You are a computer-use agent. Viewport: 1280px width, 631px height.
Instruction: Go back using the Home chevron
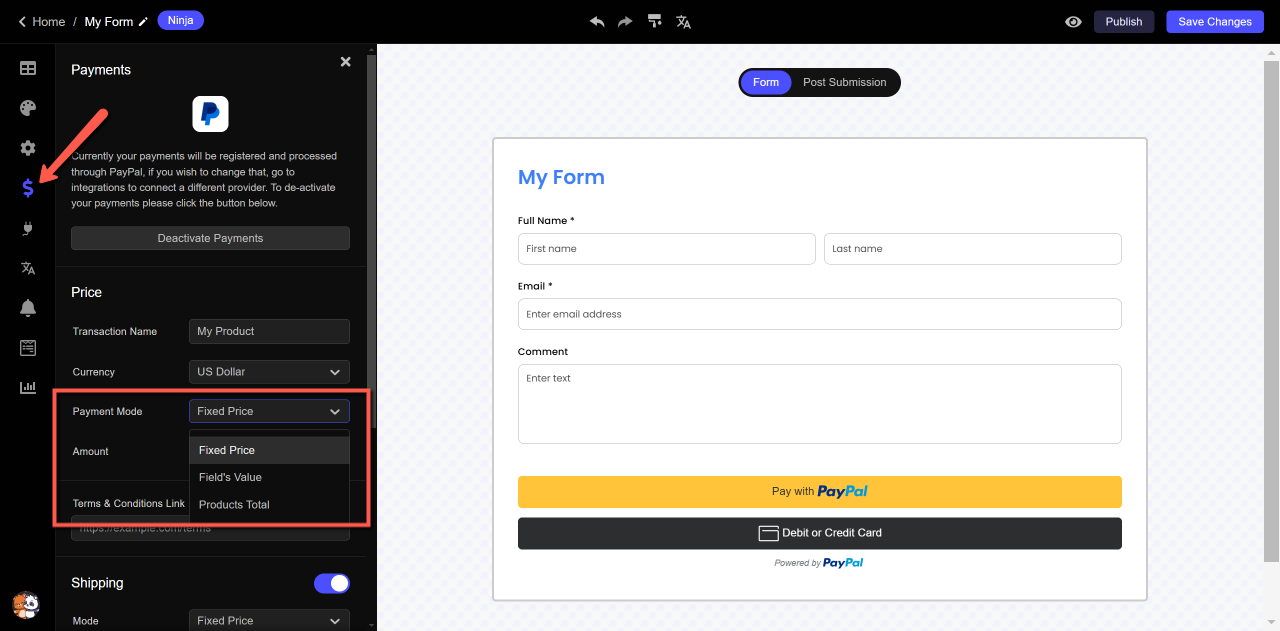pos(22,22)
